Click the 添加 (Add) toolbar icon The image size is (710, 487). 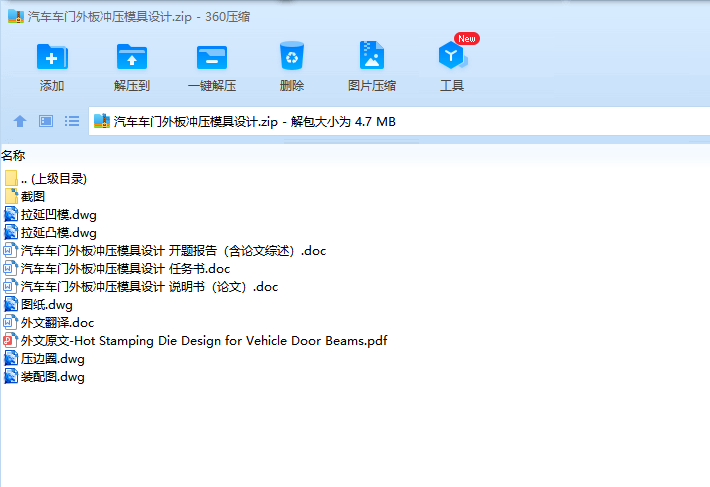point(52,57)
